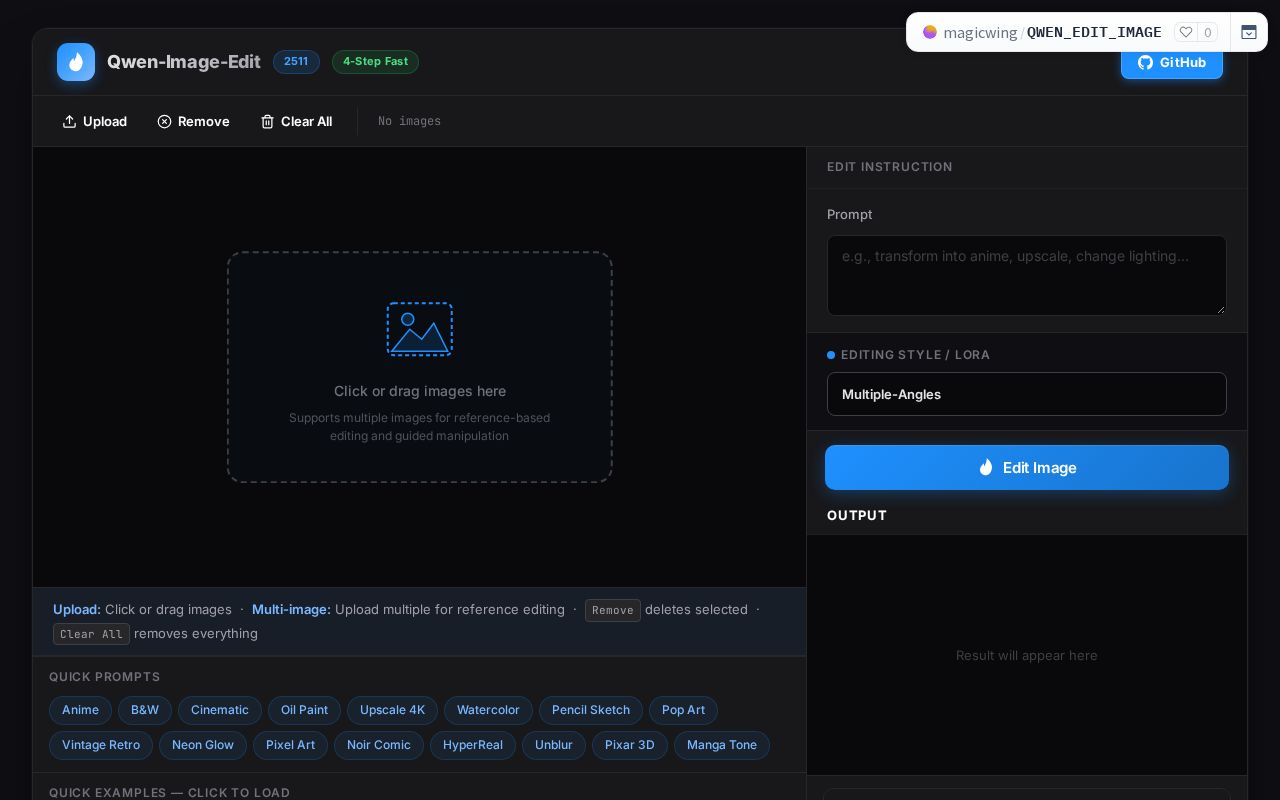Select the Watercolor quick prompt
Image resolution: width=1280 pixels, height=800 pixels.
pos(488,710)
